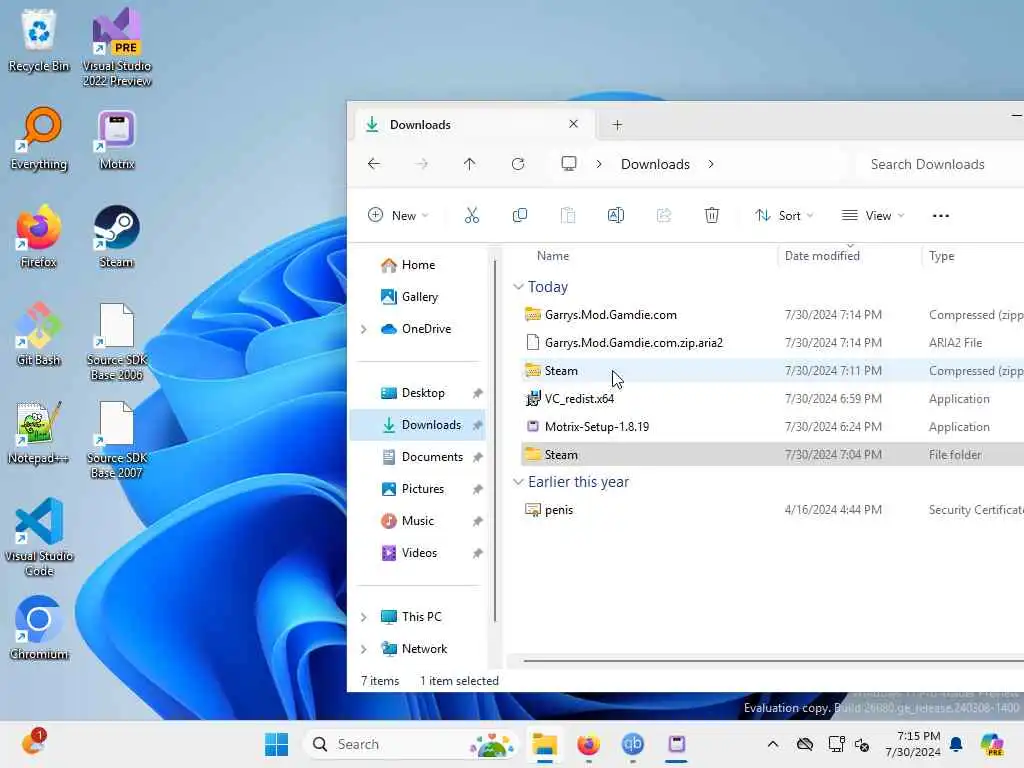1024x768 pixels.
Task: Open File Explorer from the taskbar
Action: 544,744
